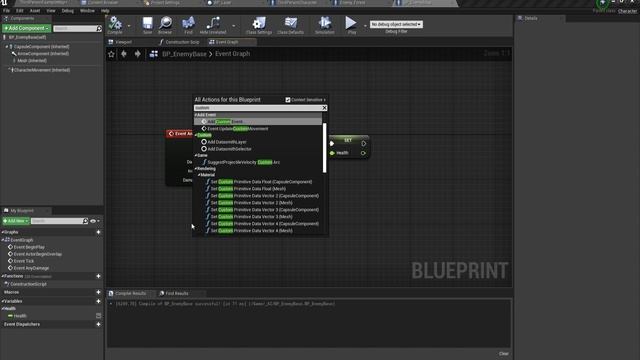
Task: Toggle the Health variable instance editable icon
Action: (x=98, y=316)
